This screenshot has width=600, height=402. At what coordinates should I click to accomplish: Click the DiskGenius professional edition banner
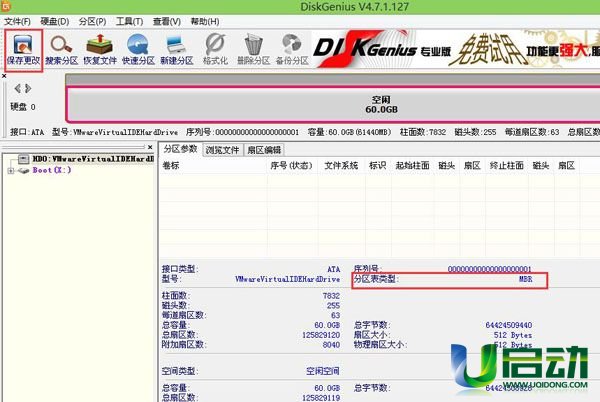455,50
